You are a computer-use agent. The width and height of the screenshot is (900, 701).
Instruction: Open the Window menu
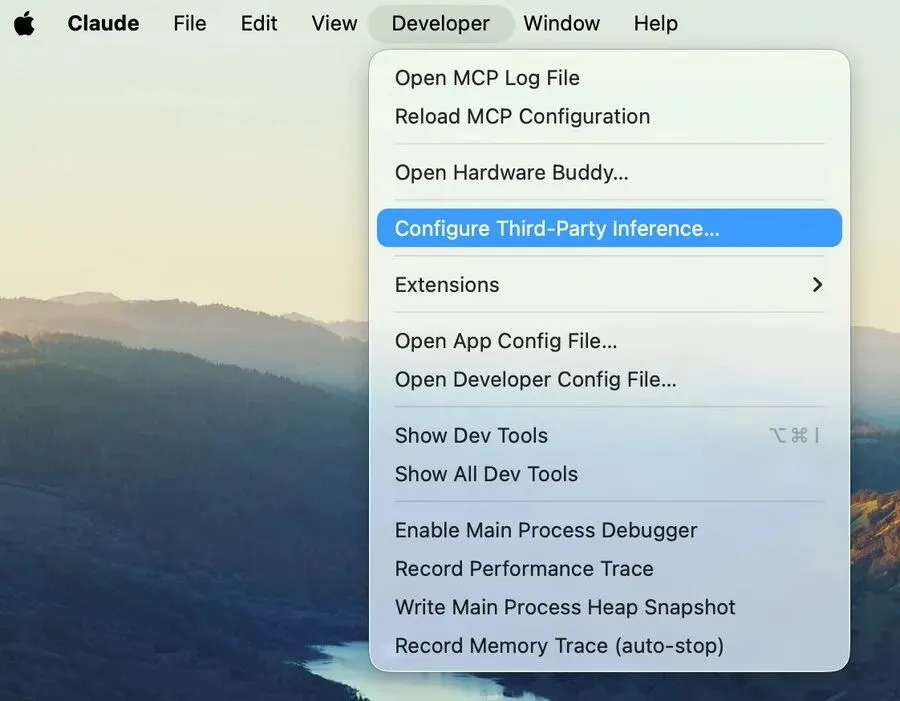[561, 24]
